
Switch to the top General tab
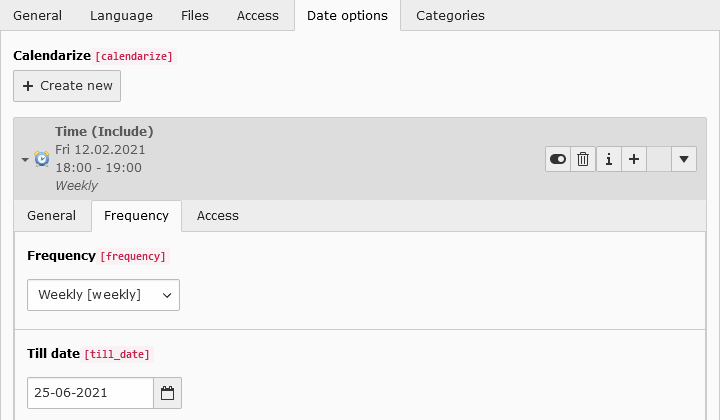click(x=38, y=16)
